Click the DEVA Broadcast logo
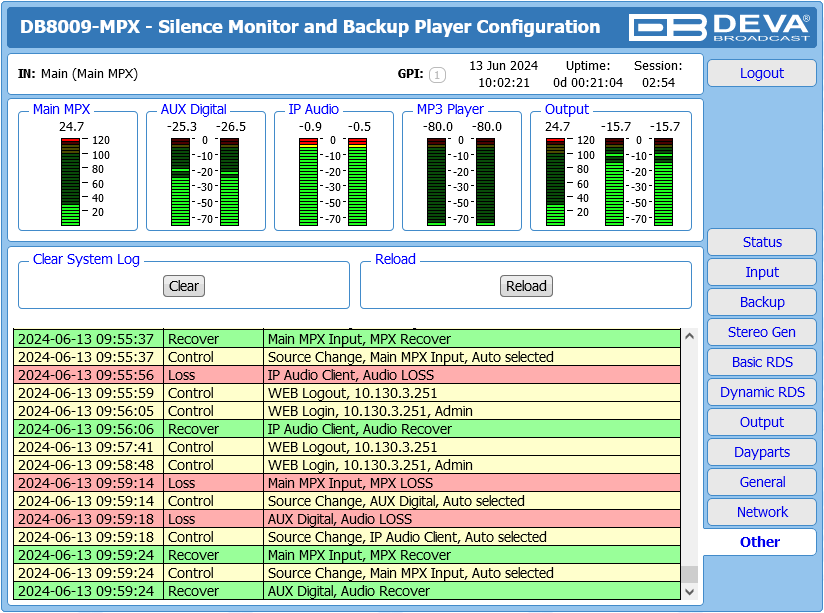This screenshot has width=824, height=613. coord(719,27)
